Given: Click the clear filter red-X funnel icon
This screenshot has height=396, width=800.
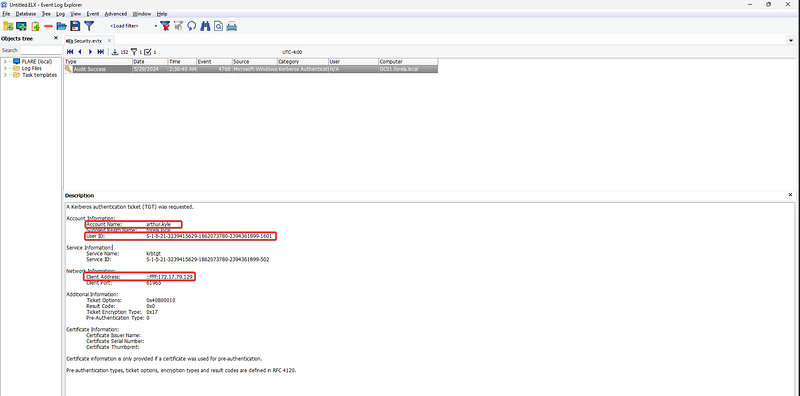Looking at the screenshot, I should point(165,26).
